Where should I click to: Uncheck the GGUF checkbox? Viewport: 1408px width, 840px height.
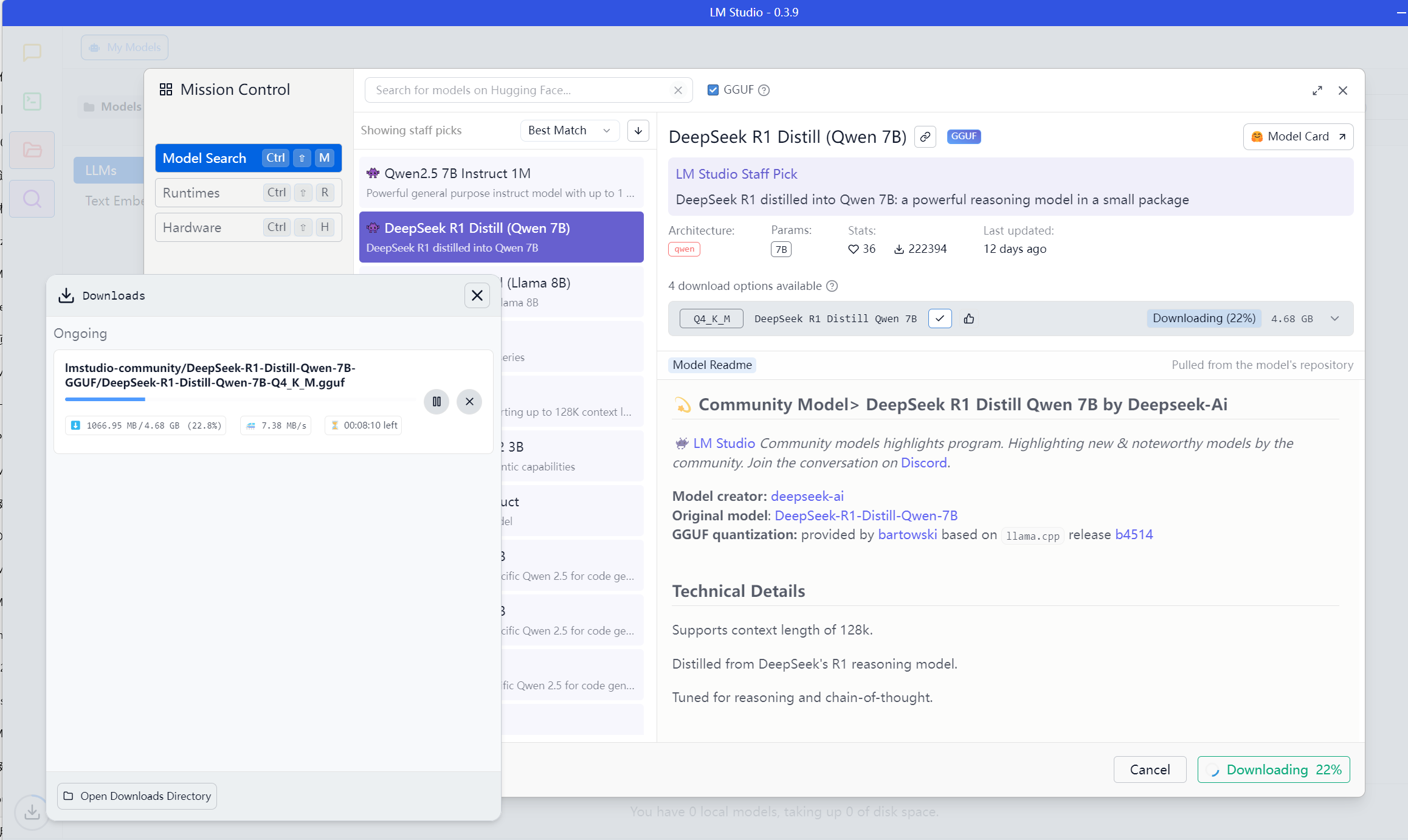tap(713, 90)
